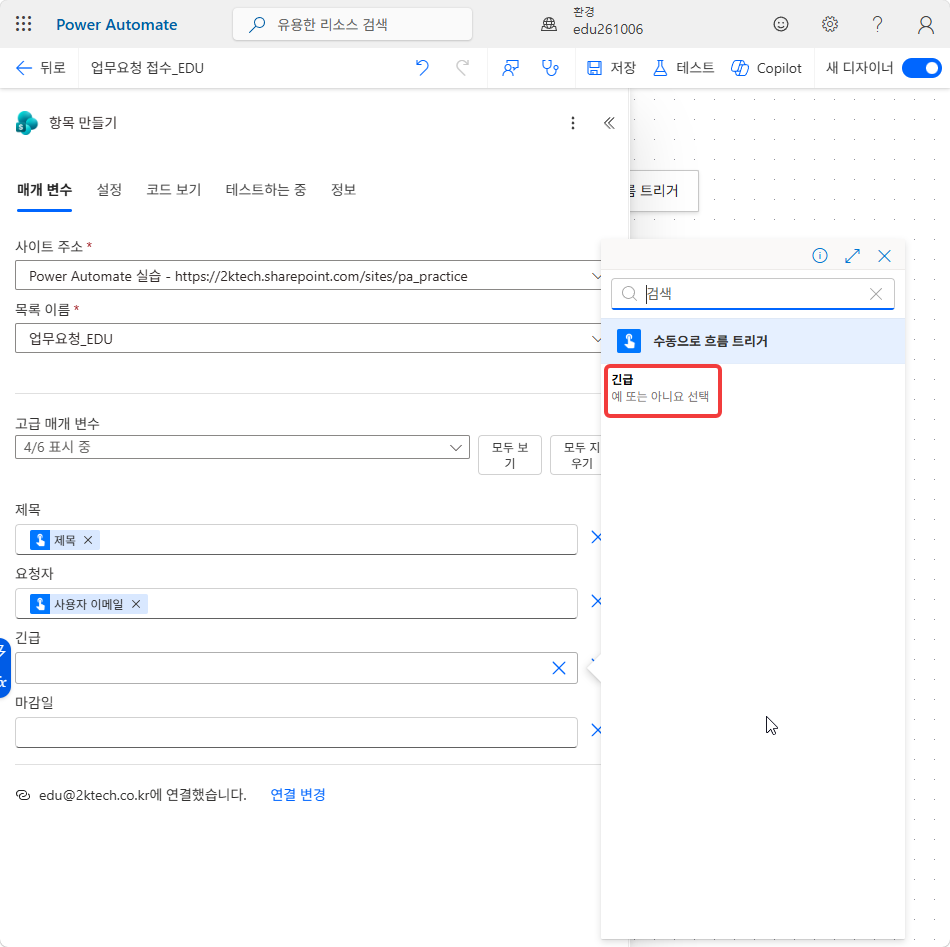Click the dynamic content 검색 box
This screenshot has height=947, width=950.
(x=752, y=294)
